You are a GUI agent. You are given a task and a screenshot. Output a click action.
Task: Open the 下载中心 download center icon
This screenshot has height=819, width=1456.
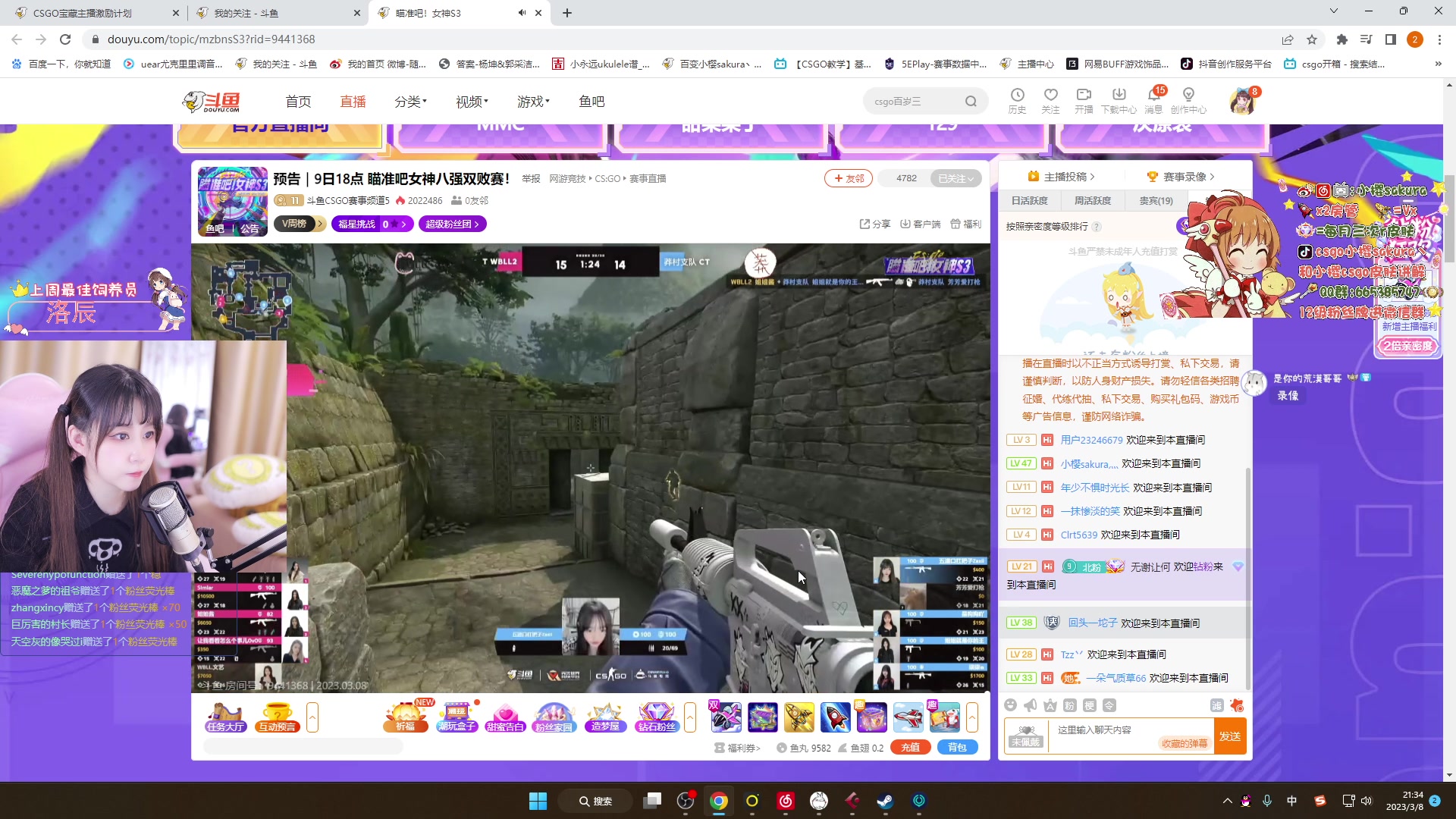pos(1119,100)
